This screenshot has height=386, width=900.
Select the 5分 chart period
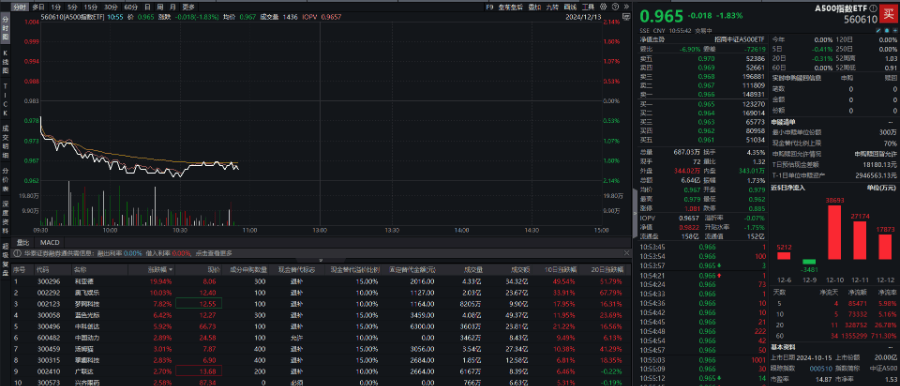coord(72,7)
